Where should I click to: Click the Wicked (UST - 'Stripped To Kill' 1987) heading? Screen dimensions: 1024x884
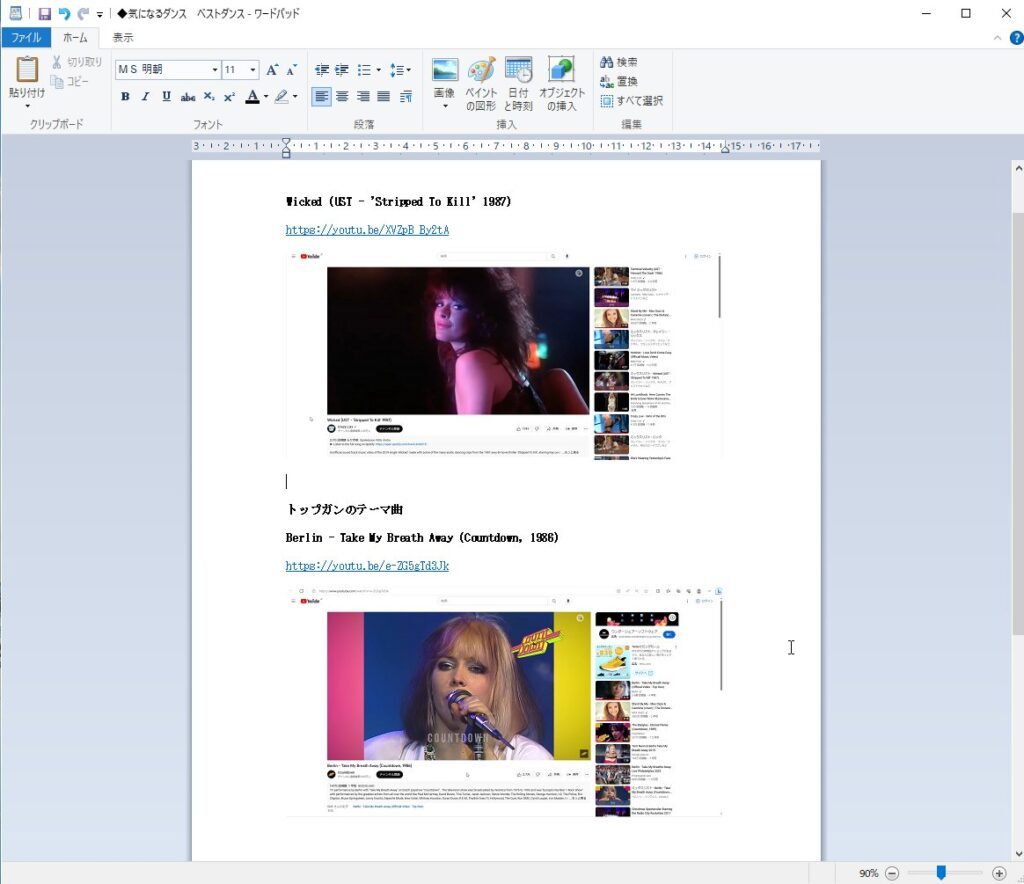pyautogui.click(x=398, y=202)
